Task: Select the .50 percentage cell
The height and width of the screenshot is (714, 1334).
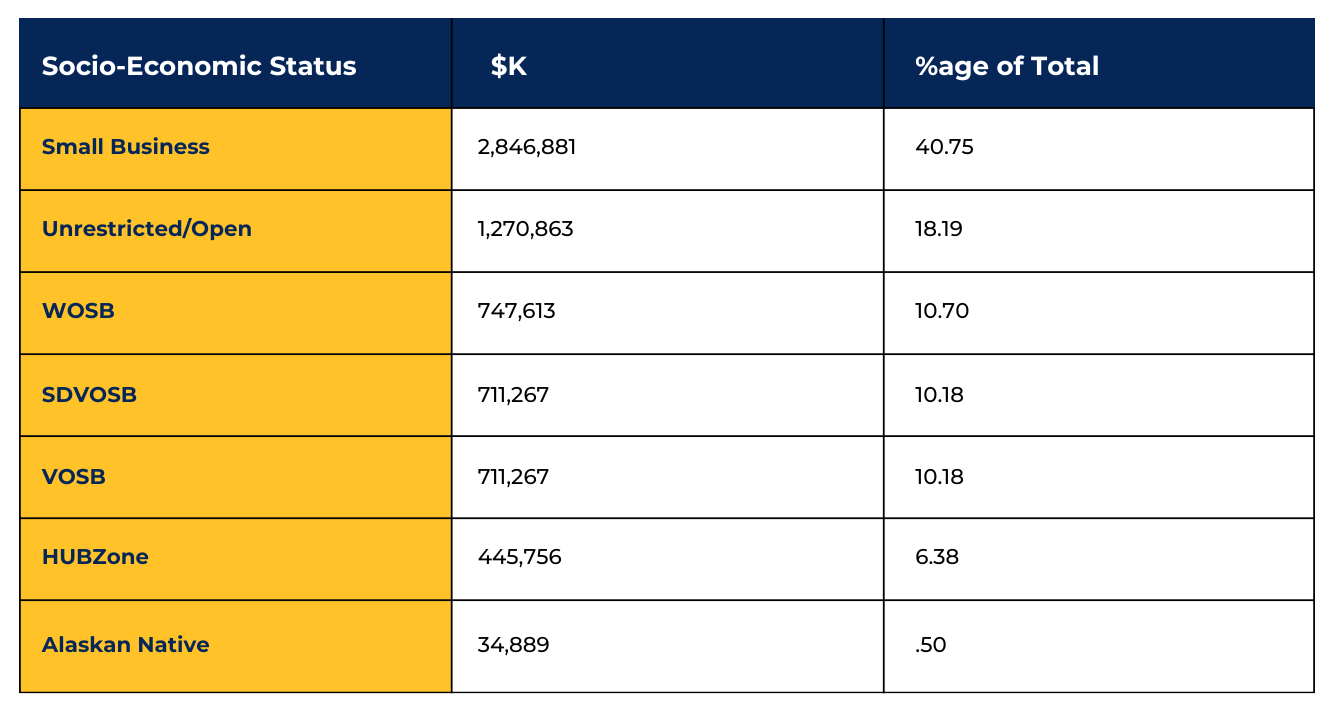Action: (x=931, y=645)
